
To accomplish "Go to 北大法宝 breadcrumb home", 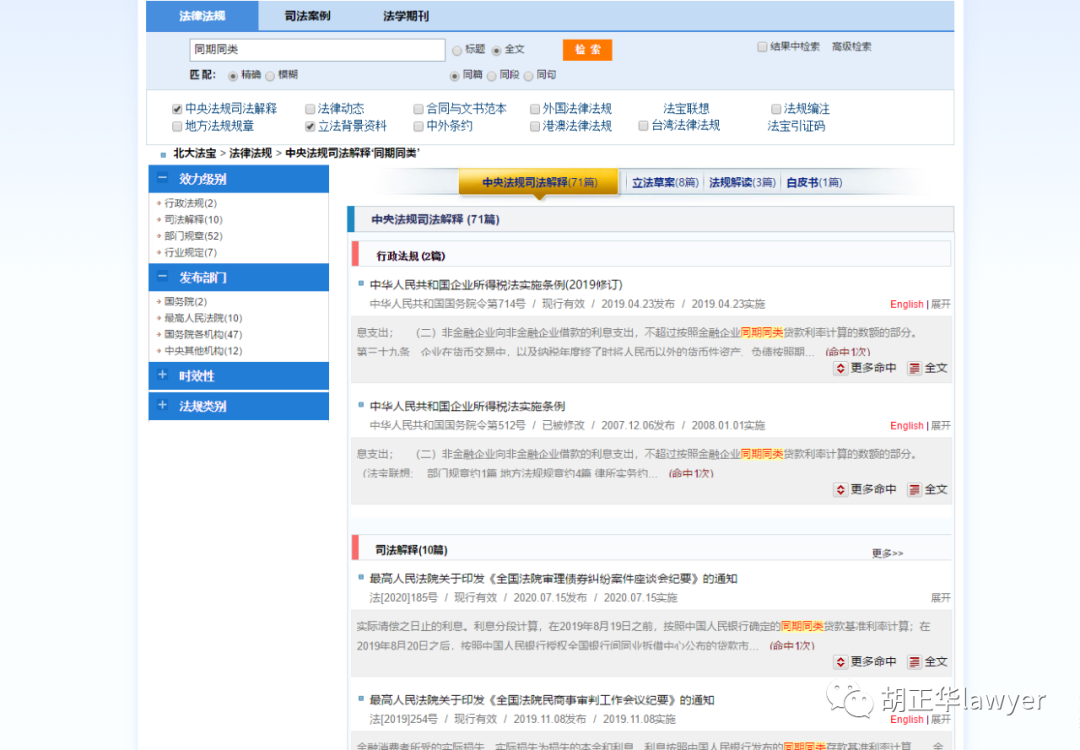I will coord(194,153).
